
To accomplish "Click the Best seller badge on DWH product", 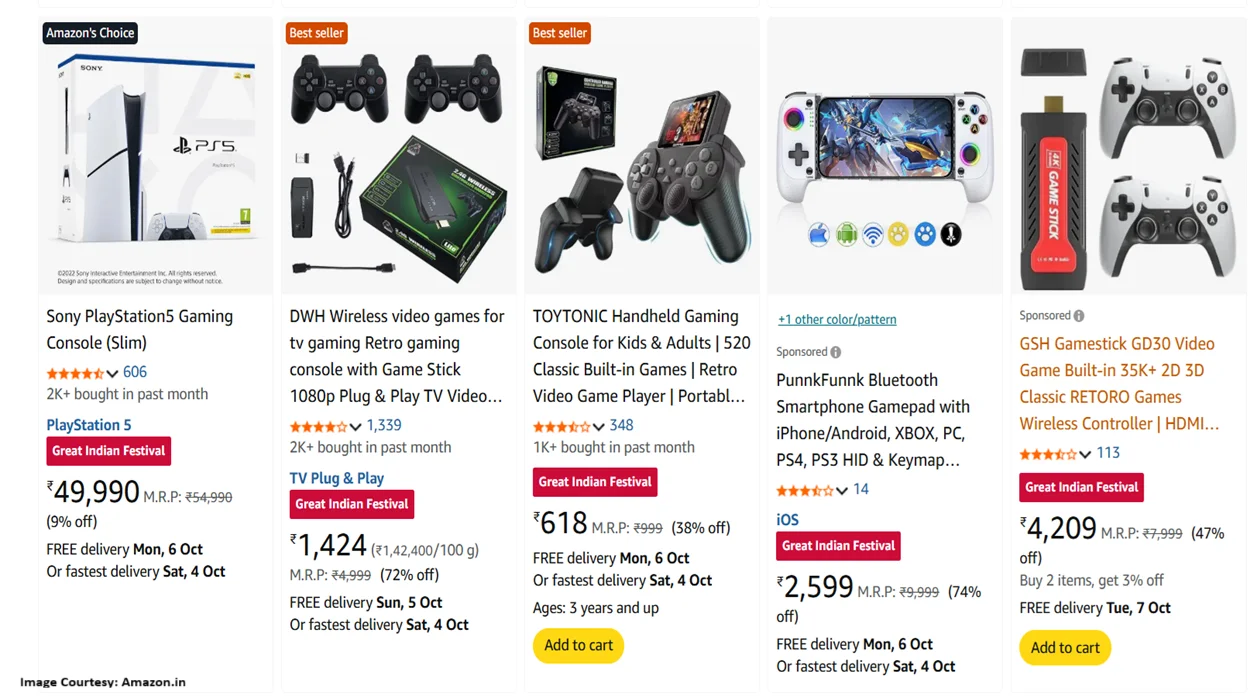I will tap(316, 33).
